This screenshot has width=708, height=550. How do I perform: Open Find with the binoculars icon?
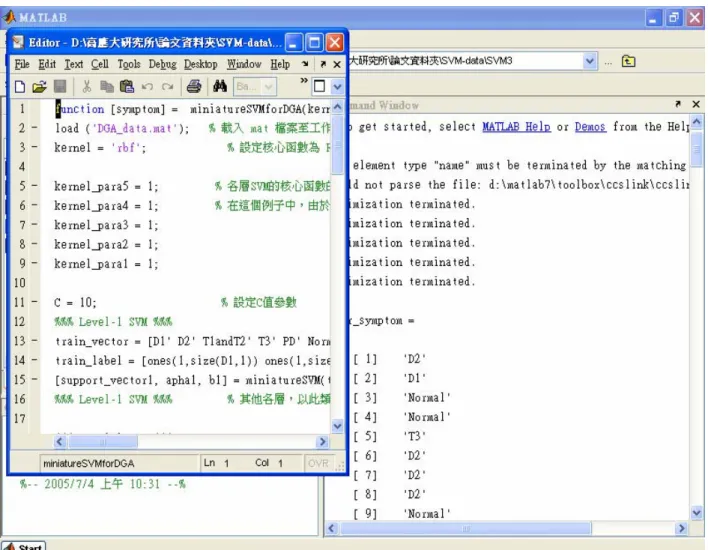click(x=220, y=86)
